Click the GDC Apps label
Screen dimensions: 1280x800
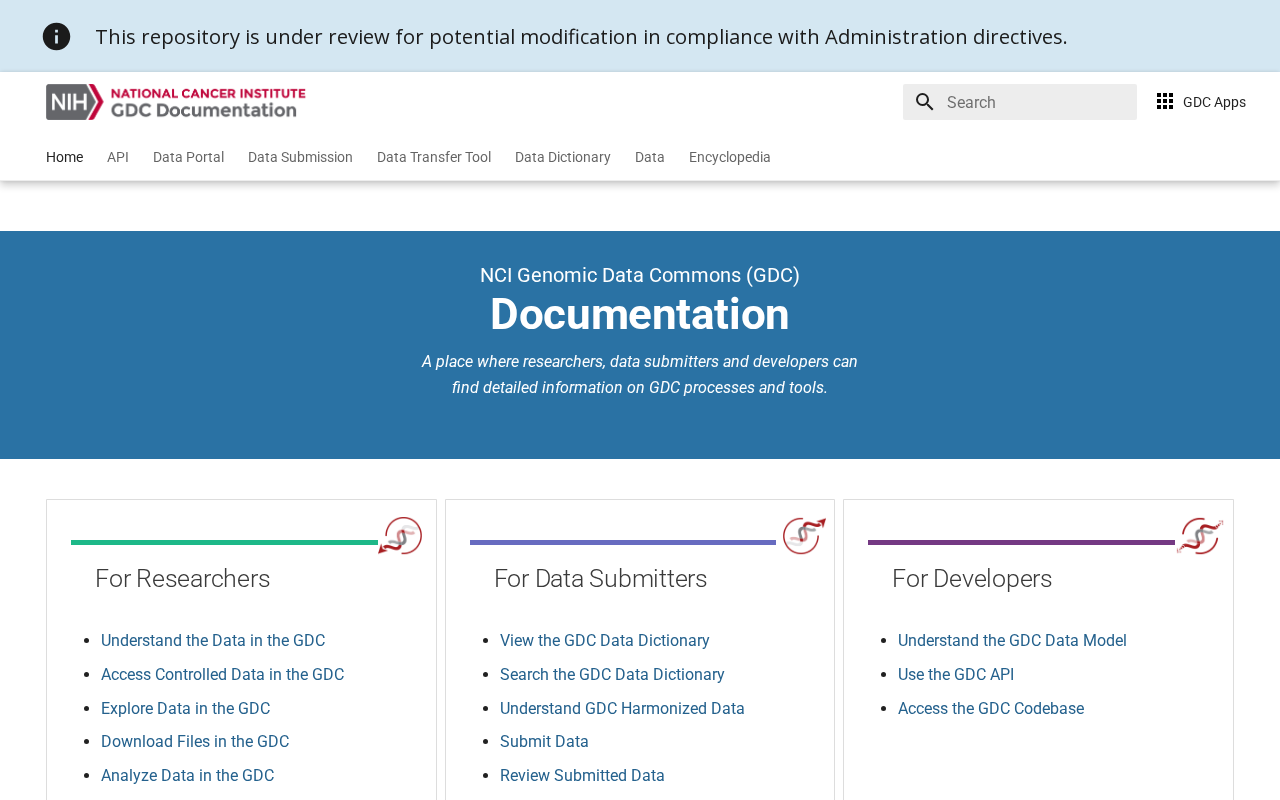point(1214,102)
